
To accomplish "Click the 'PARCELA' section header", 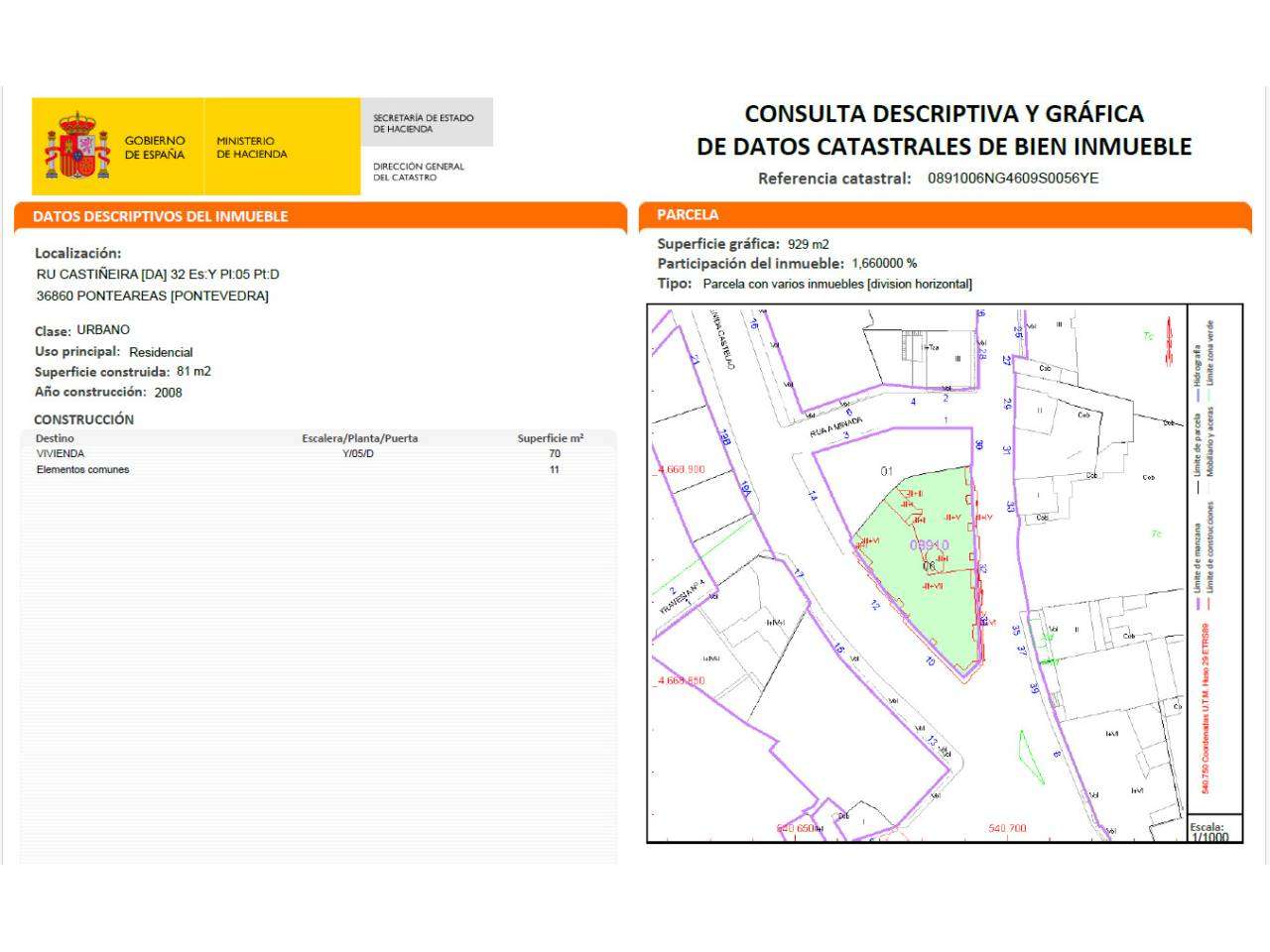I will (x=688, y=214).
